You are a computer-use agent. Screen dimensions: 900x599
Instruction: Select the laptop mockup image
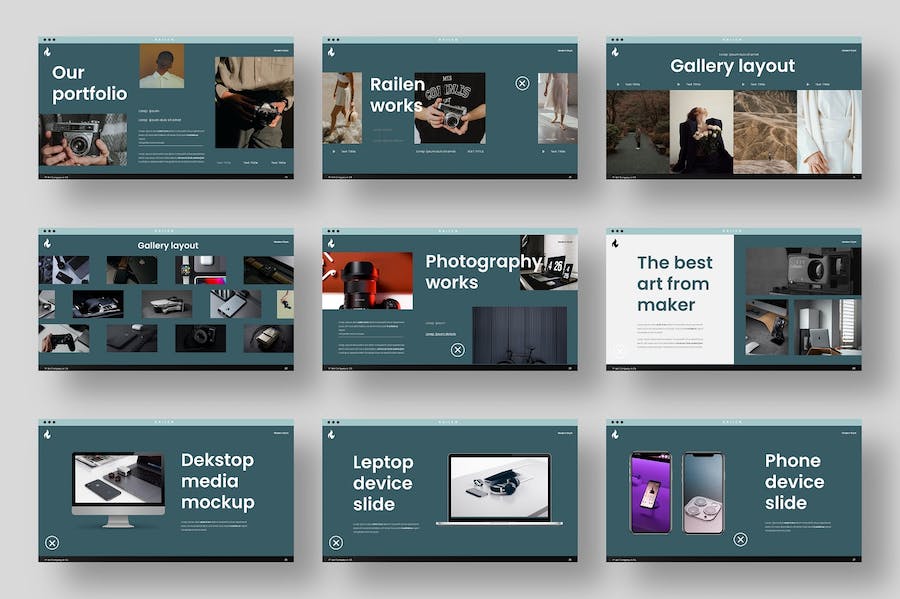click(499, 488)
